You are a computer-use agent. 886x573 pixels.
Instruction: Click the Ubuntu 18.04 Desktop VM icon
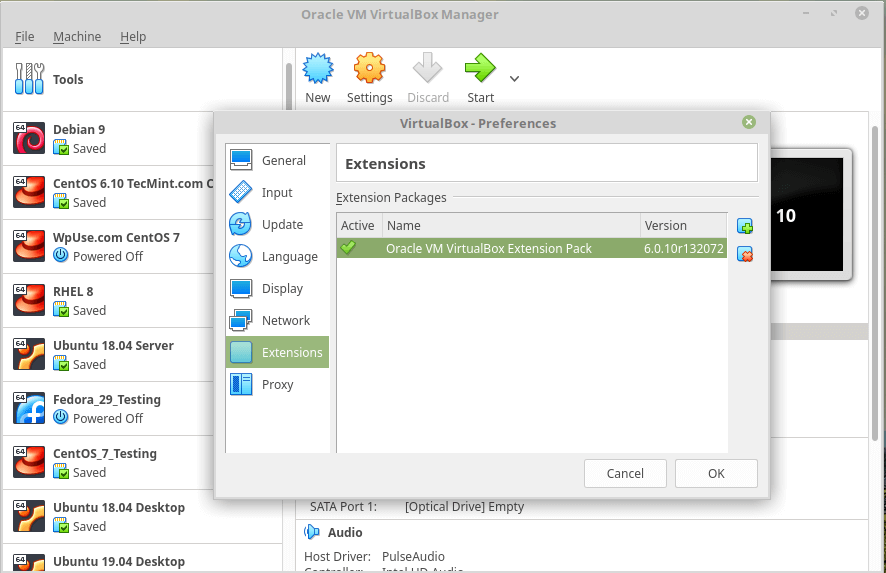coord(29,516)
